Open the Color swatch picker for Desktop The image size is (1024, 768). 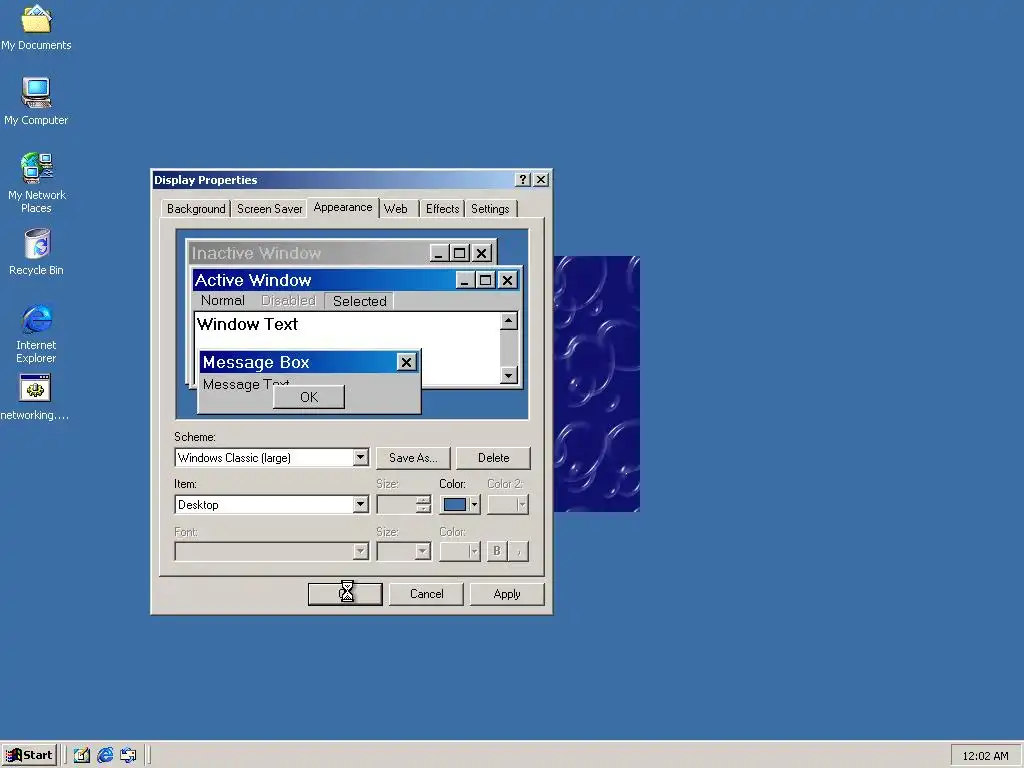pyautogui.click(x=460, y=504)
